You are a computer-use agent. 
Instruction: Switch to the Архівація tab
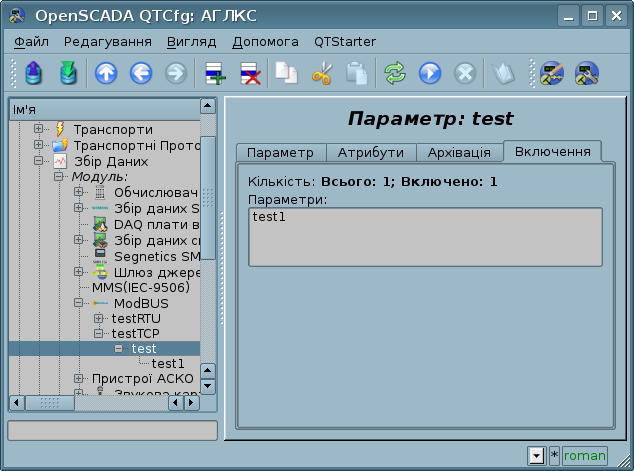tap(458, 152)
